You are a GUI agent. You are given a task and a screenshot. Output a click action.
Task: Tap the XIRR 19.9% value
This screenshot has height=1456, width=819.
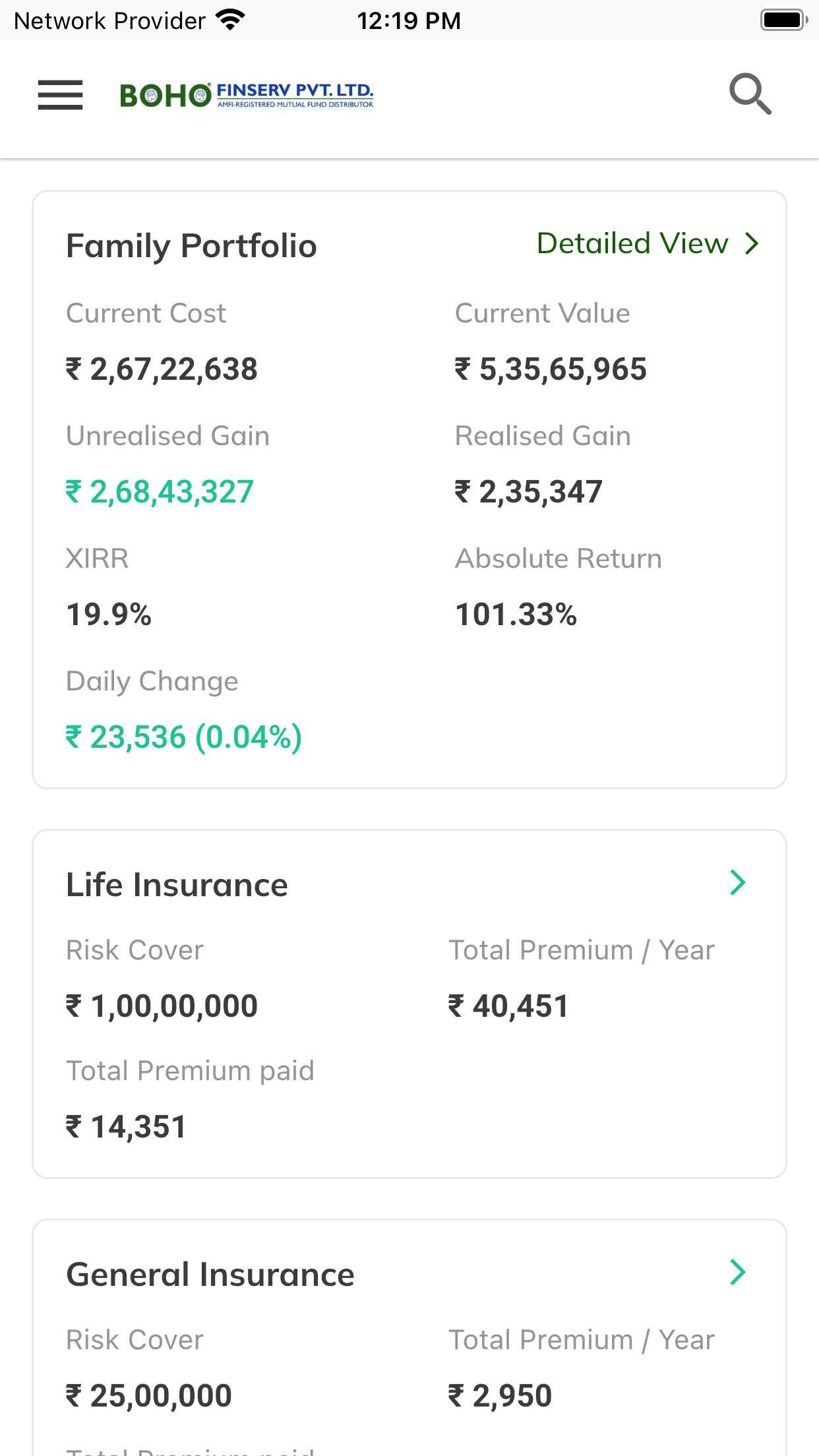point(109,615)
